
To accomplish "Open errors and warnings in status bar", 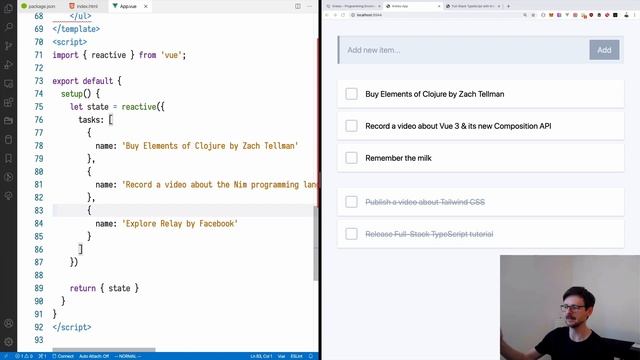I will [x=24, y=356].
